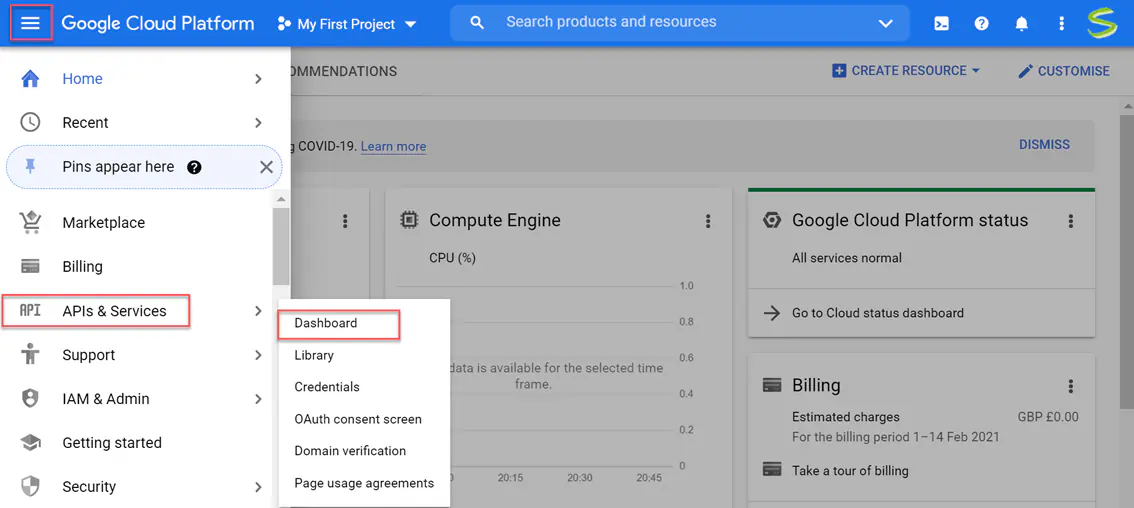Click plus icon beside Create Resource
The image size is (1134, 508).
(839, 71)
